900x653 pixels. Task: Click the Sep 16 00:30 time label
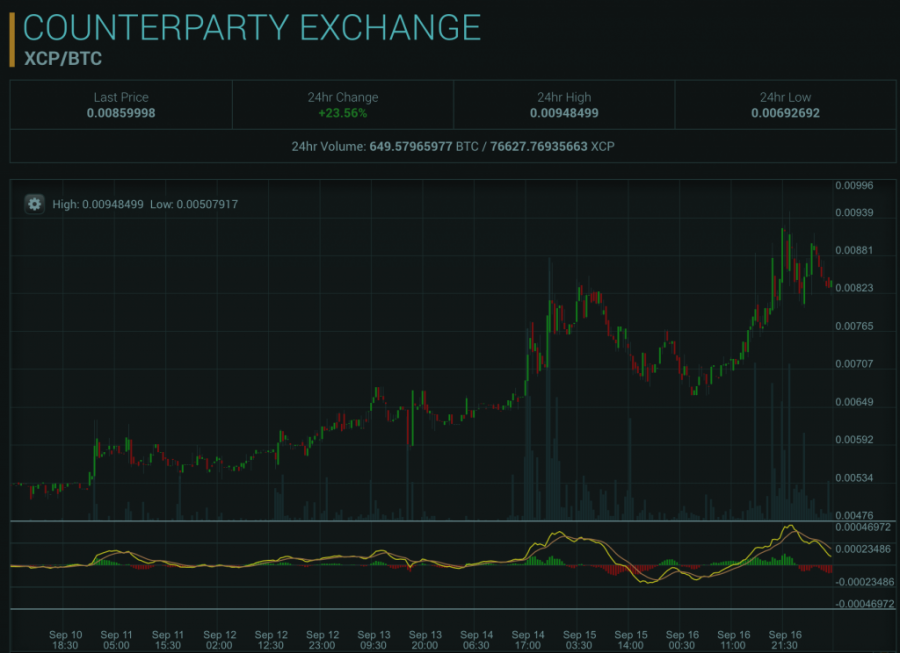pyautogui.click(x=682, y=640)
